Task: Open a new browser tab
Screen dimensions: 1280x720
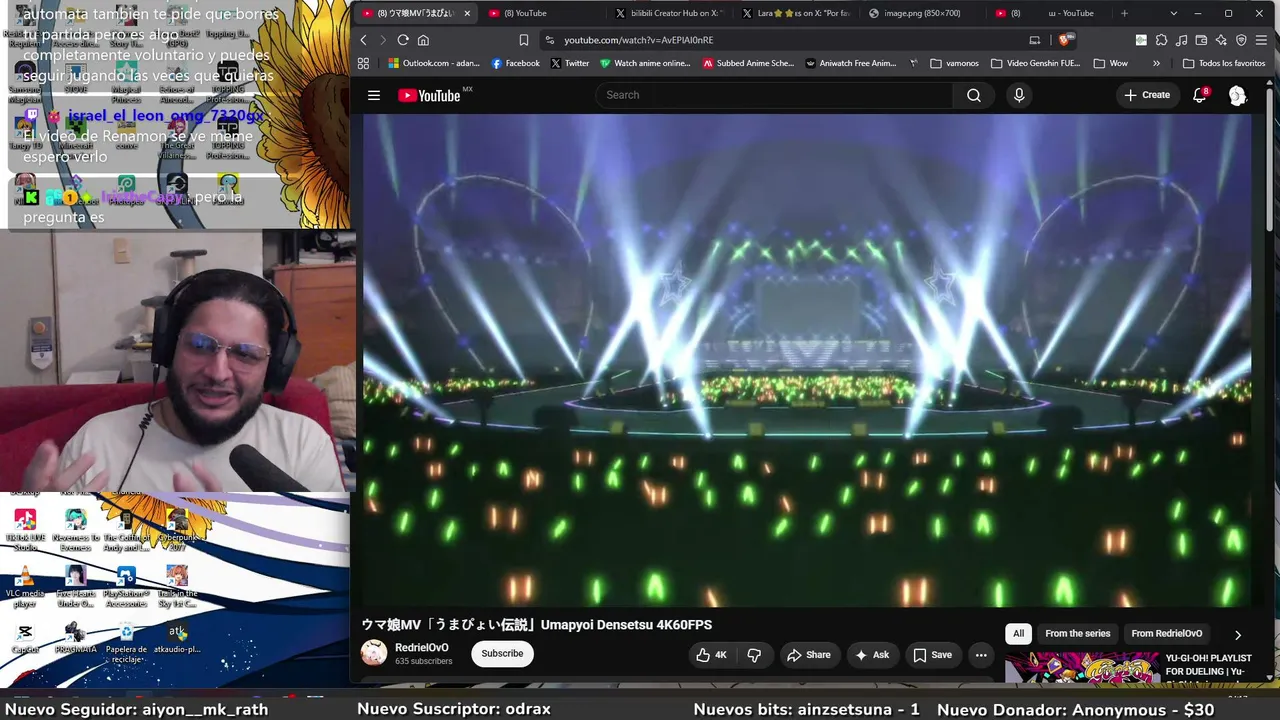Action: [x=1124, y=13]
